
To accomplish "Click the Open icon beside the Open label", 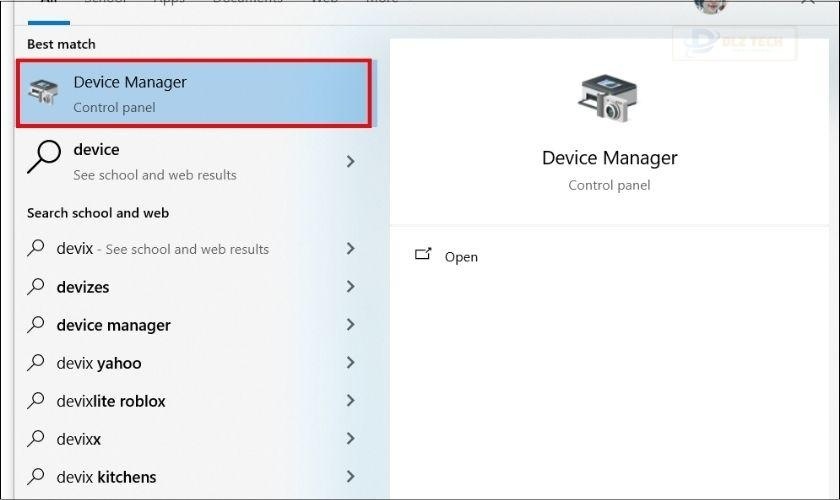I will (423, 254).
